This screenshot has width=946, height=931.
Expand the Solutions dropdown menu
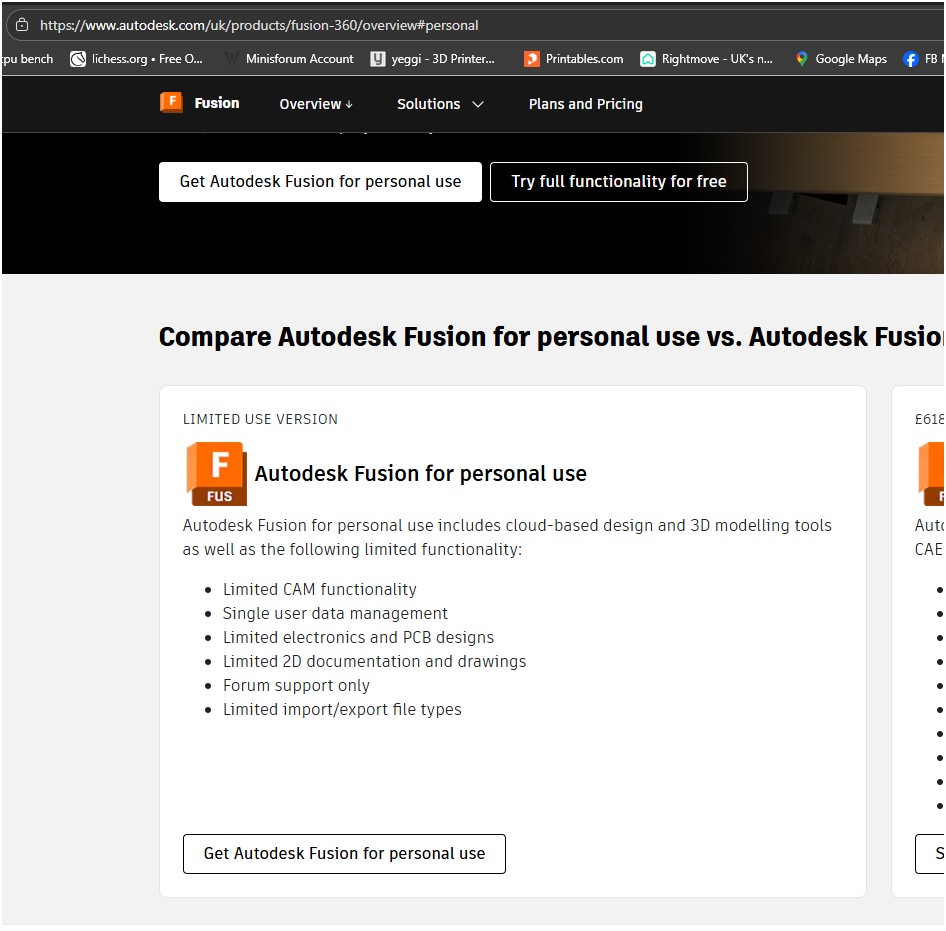pyautogui.click(x=428, y=104)
